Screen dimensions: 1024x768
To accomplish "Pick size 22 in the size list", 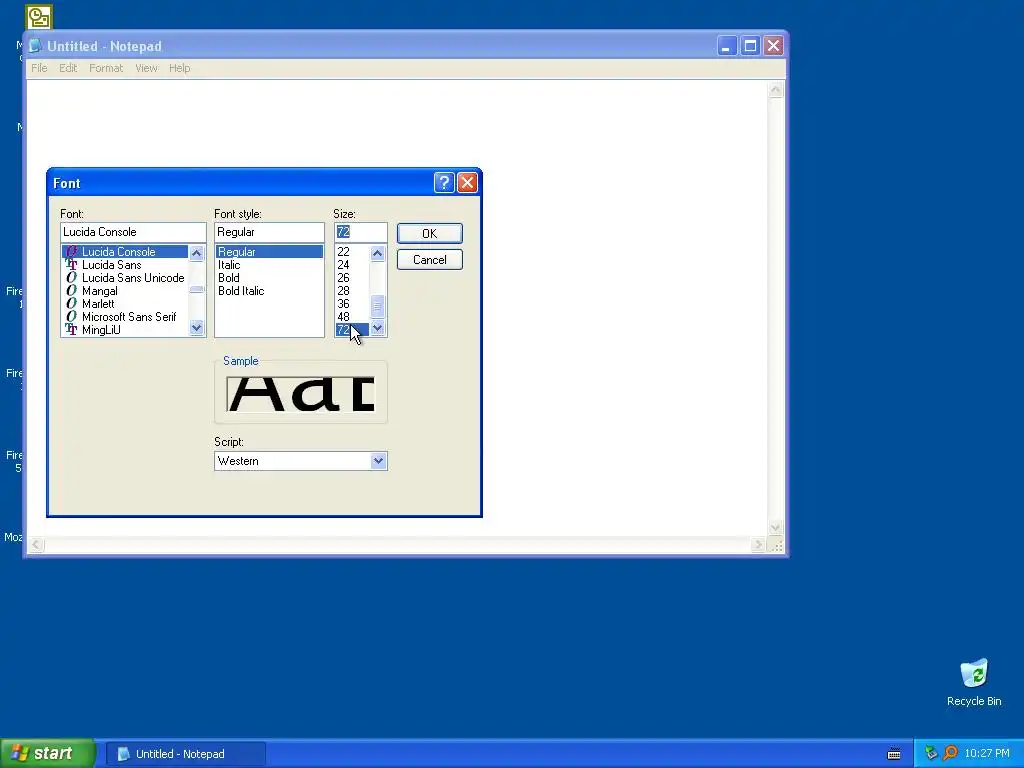I will [344, 251].
